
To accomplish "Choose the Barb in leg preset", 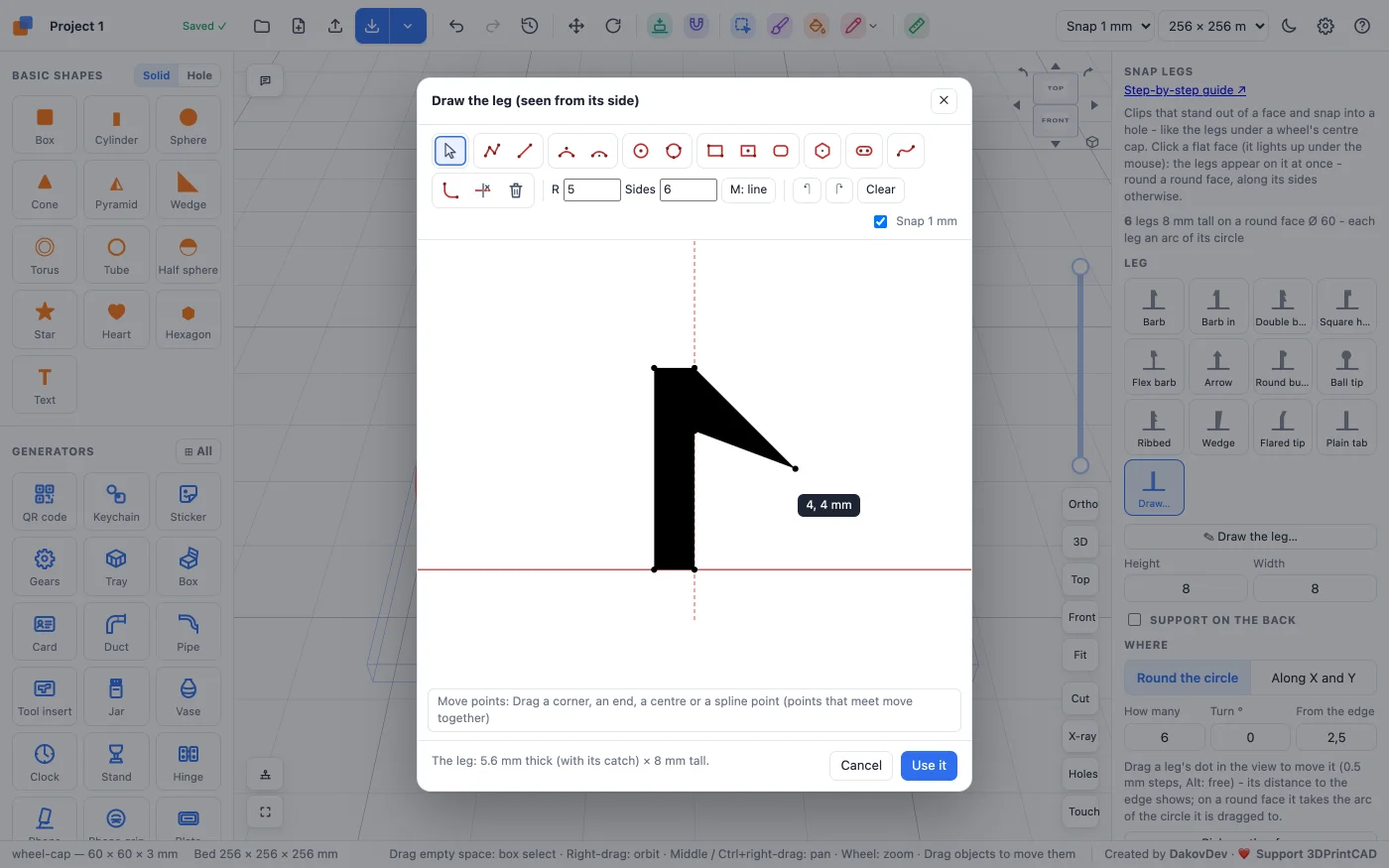I will (x=1218, y=307).
